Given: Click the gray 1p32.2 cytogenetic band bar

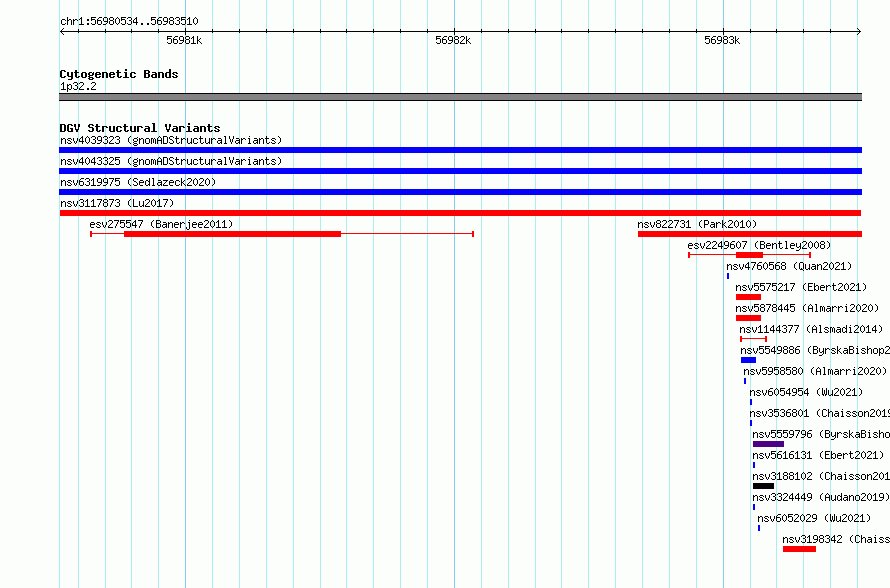Looking at the screenshot, I should pyautogui.click(x=460, y=97).
